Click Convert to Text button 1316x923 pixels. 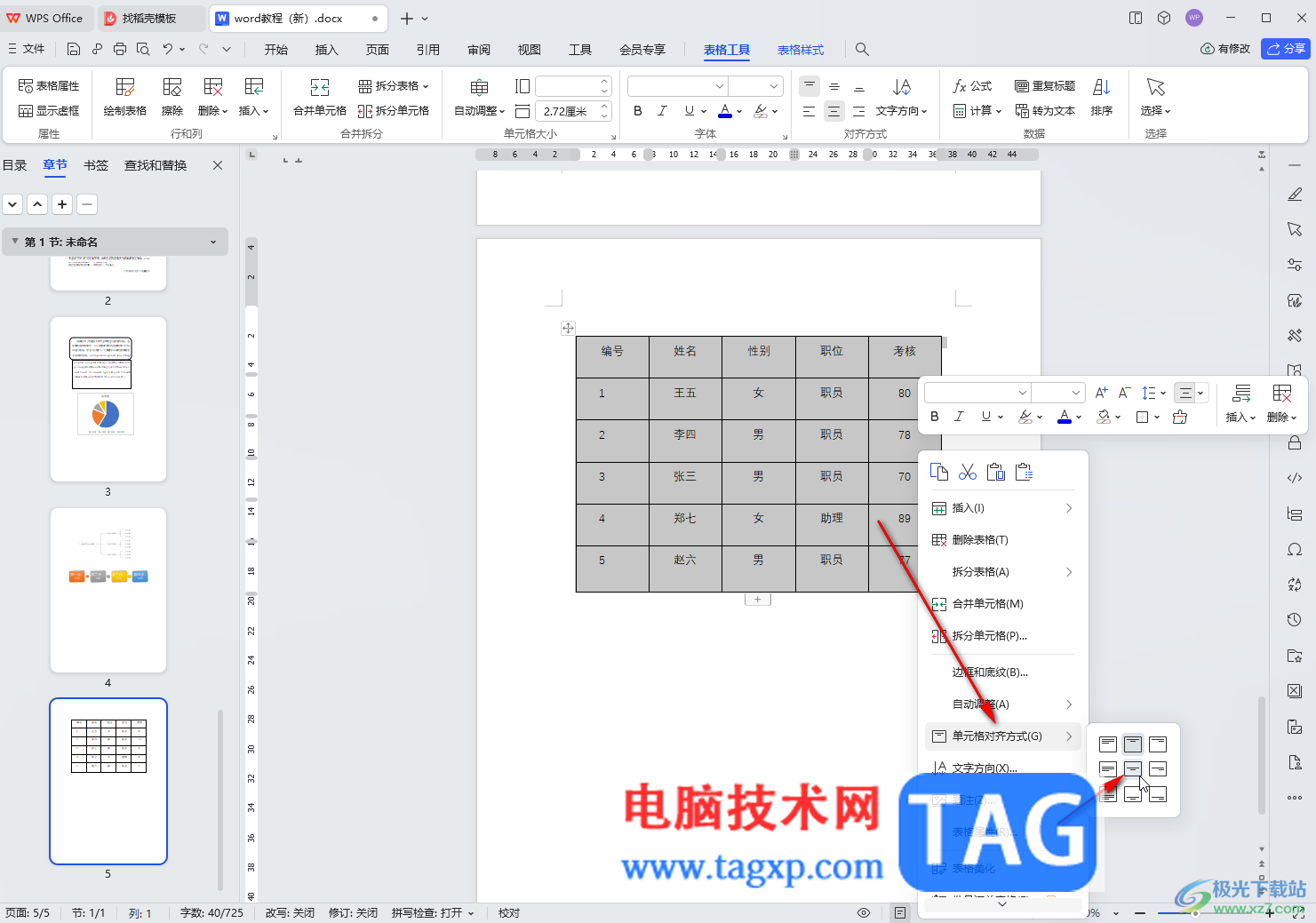[x=1045, y=111]
